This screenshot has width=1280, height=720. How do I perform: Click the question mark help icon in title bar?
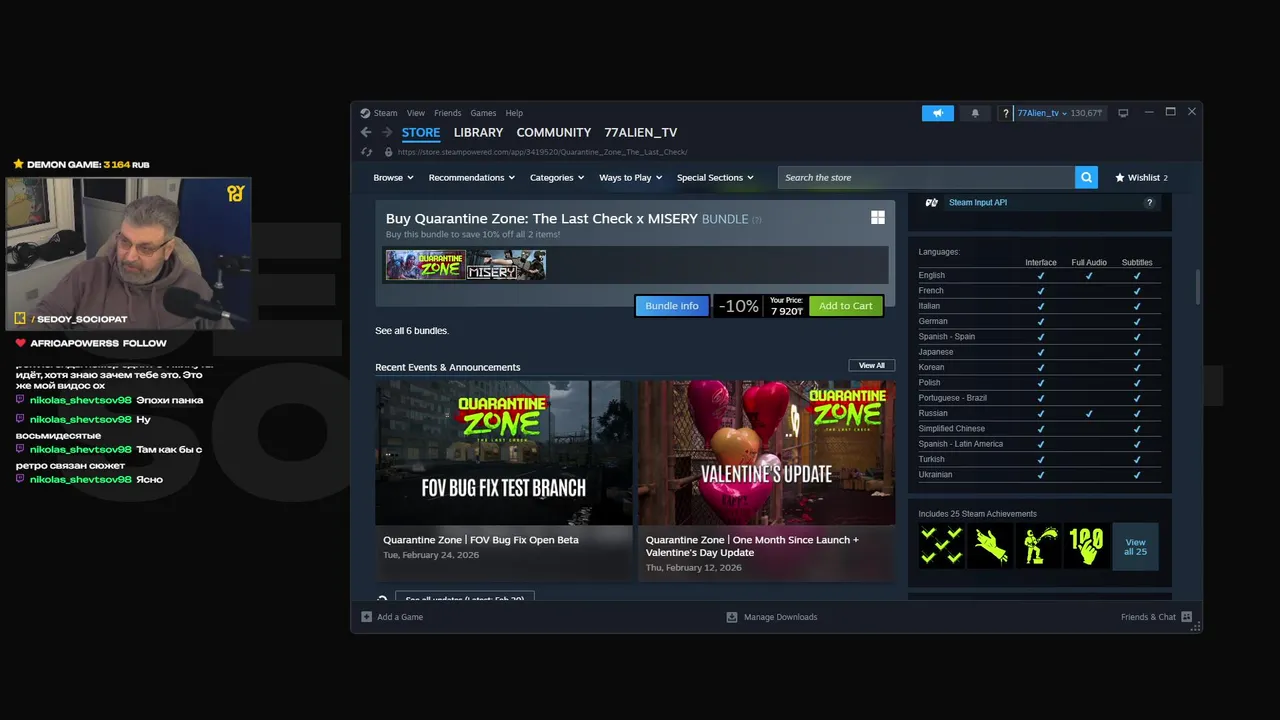pos(1006,113)
